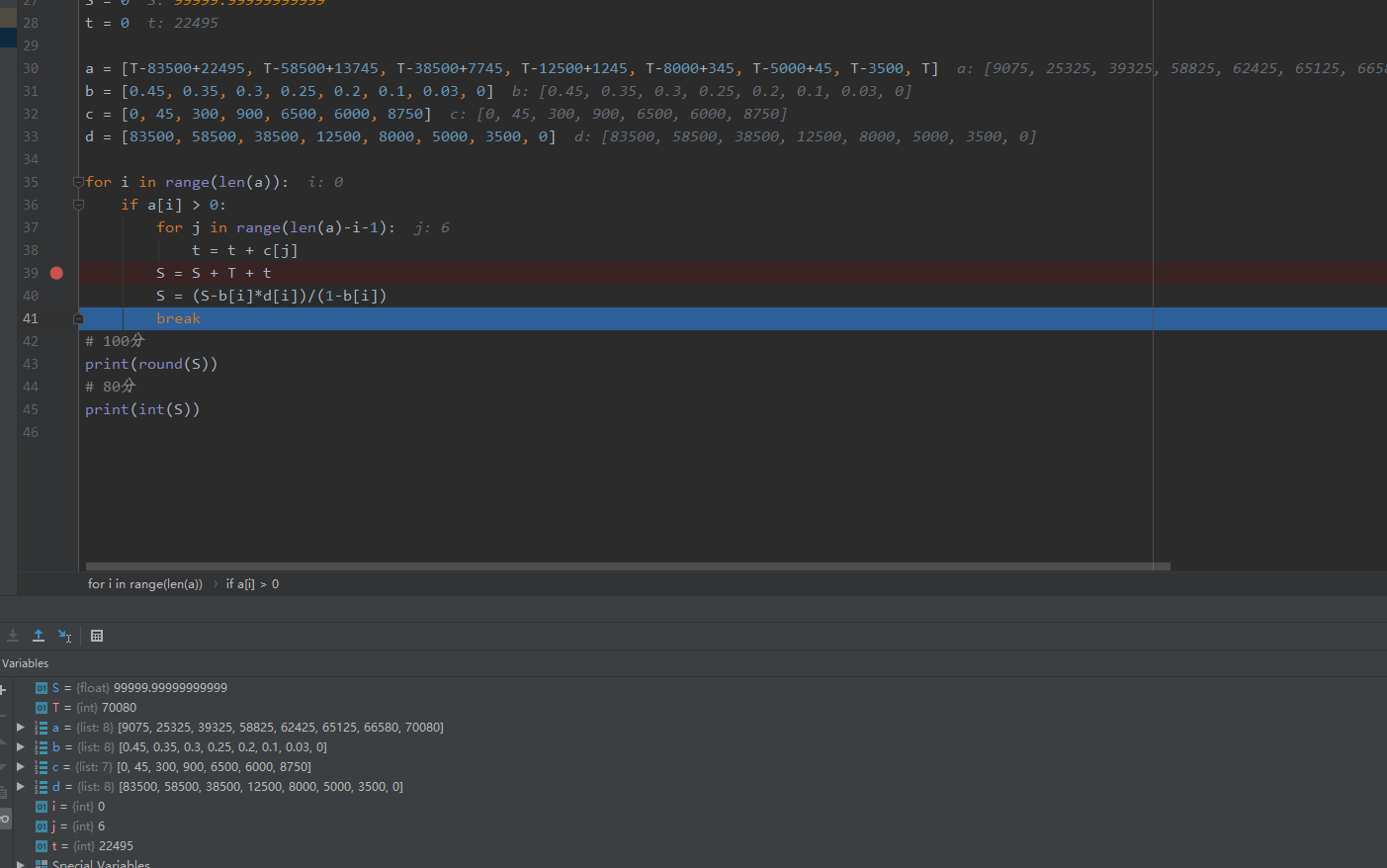The width and height of the screenshot is (1387, 868).
Task: Open the Evaluate Expression calculator icon
Action: 97,636
